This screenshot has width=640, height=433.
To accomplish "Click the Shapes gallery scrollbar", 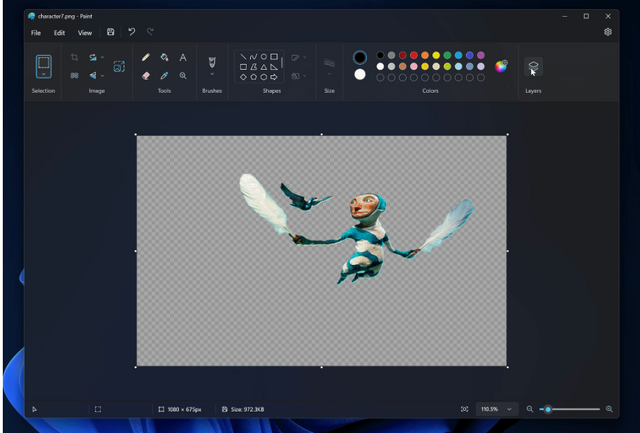I will (x=282, y=62).
